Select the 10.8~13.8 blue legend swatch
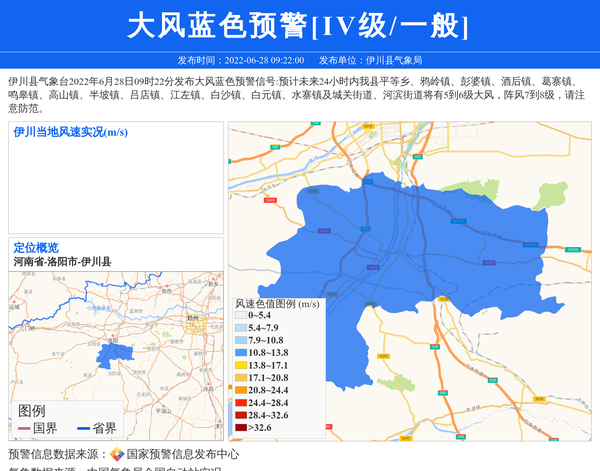Image resolution: width=600 pixels, height=471 pixels. click(x=241, y=353)
